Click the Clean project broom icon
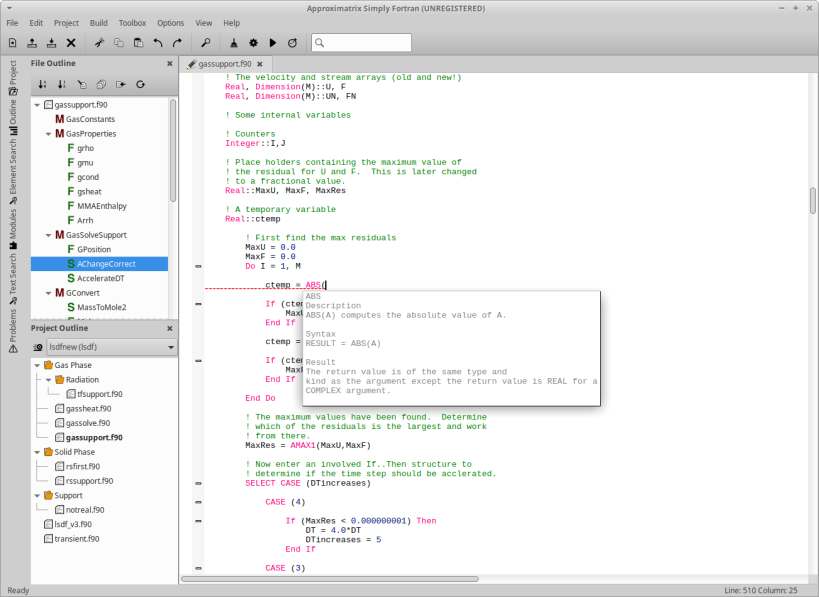 [x=233, y=43]
